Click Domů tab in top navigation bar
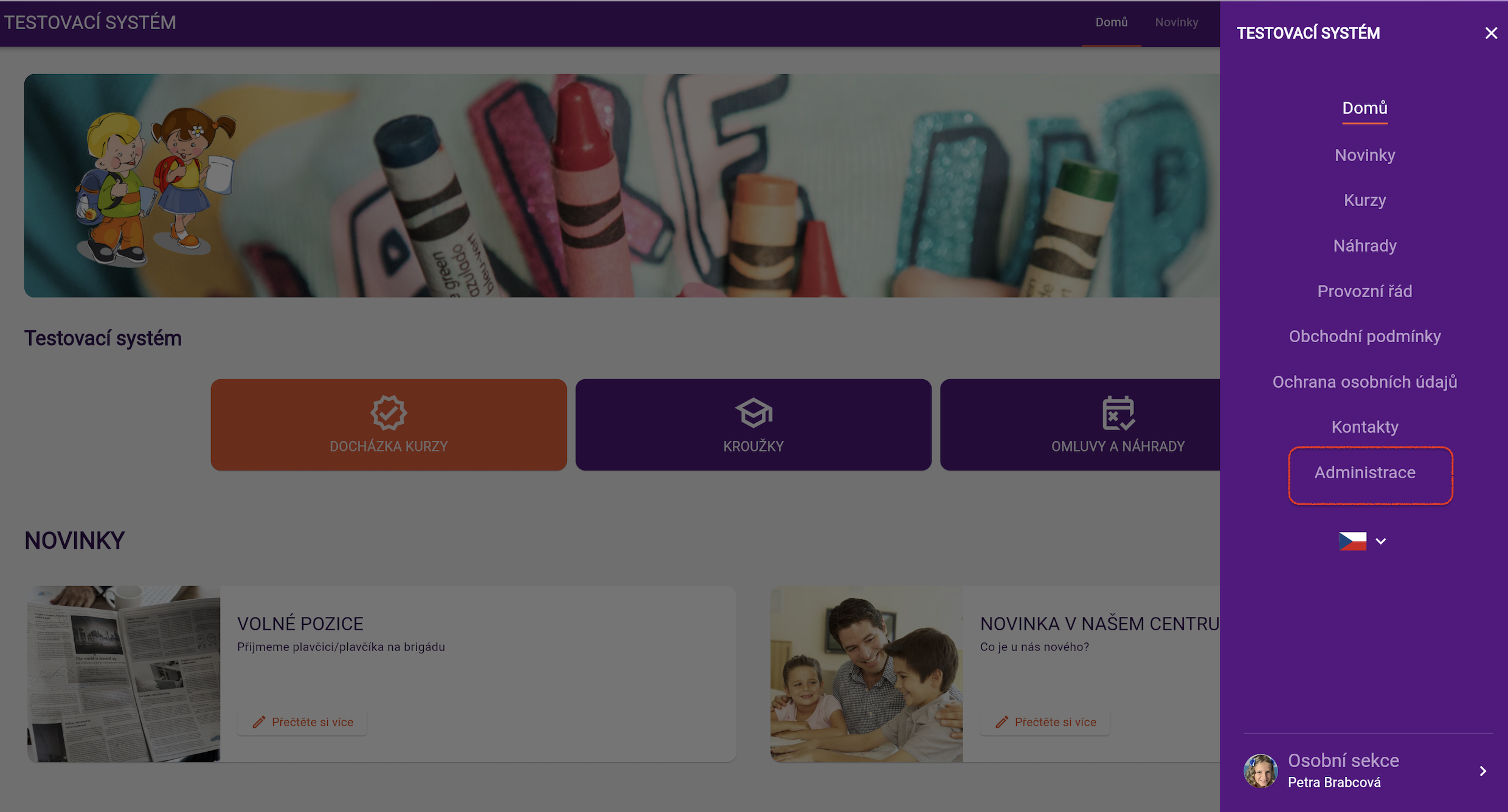 click(1111, 22)
